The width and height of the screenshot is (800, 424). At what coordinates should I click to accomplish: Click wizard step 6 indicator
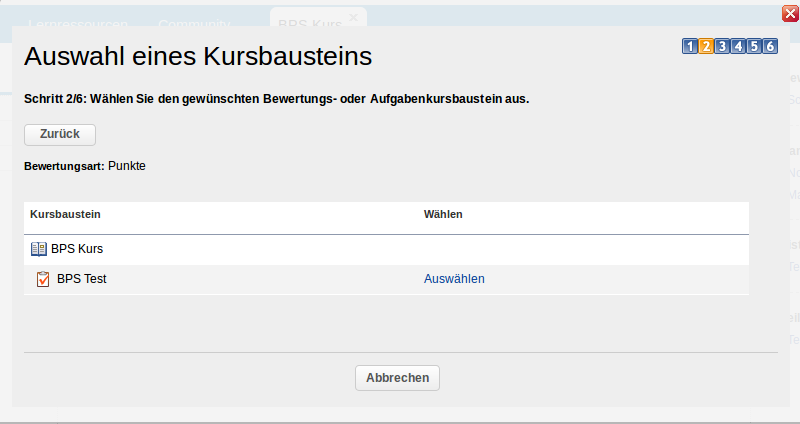770,46
